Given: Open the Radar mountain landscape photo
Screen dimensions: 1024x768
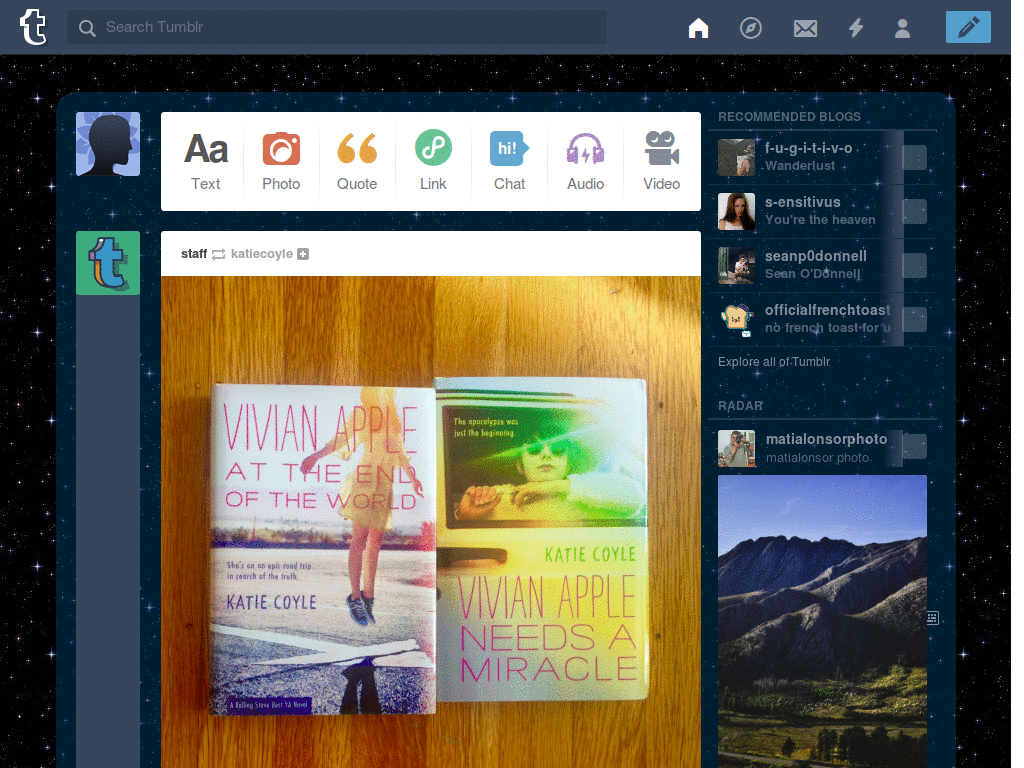Looking at the screenshot, I should point(822,622).
